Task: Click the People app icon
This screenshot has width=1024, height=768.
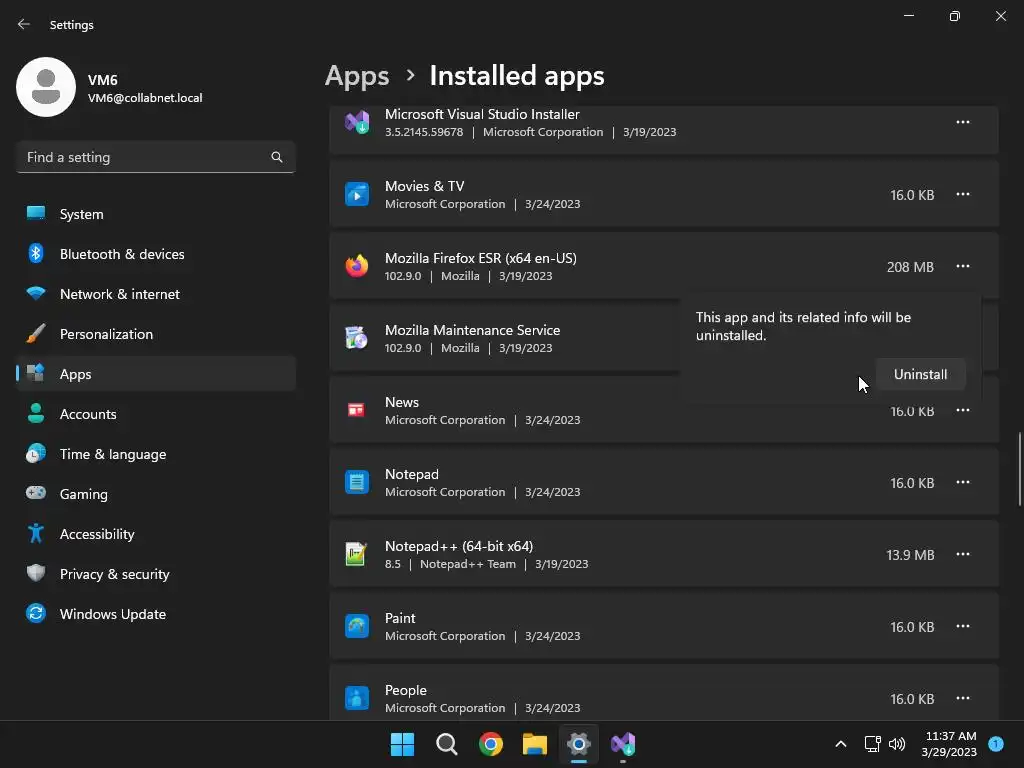Action: click(357, 697)
